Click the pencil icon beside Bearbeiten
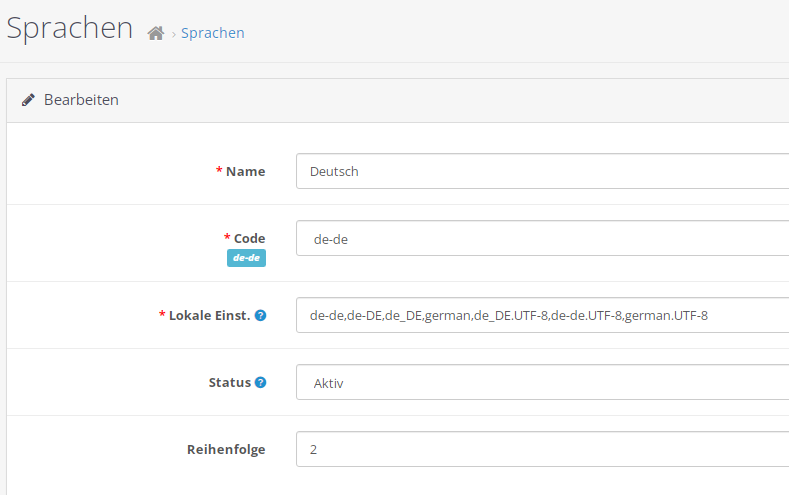 29,100
